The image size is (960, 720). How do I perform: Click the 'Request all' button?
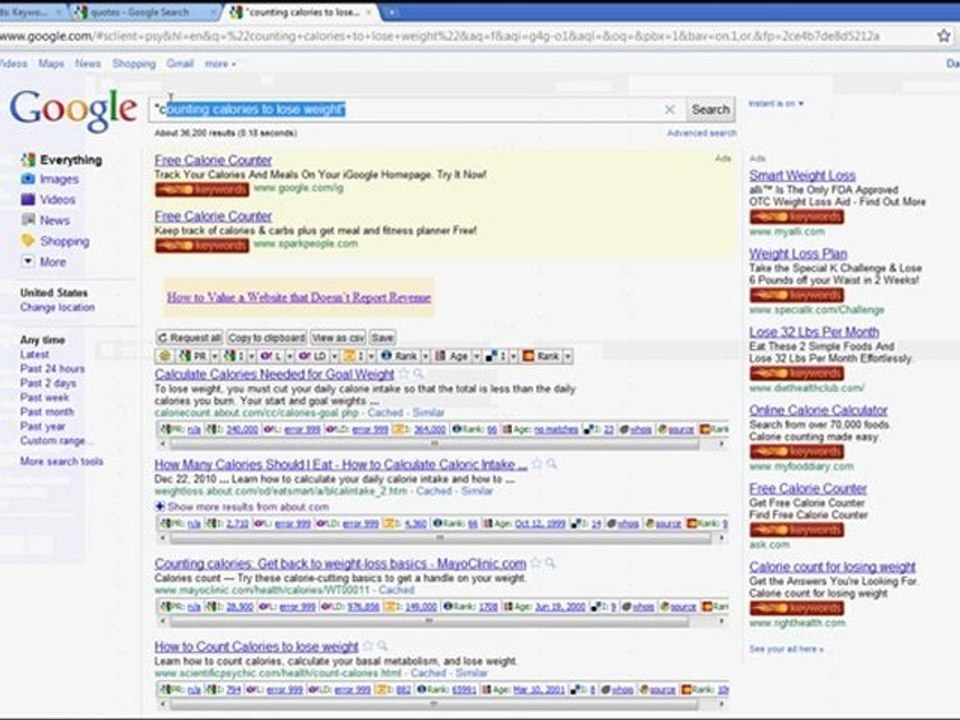(189, 337)
